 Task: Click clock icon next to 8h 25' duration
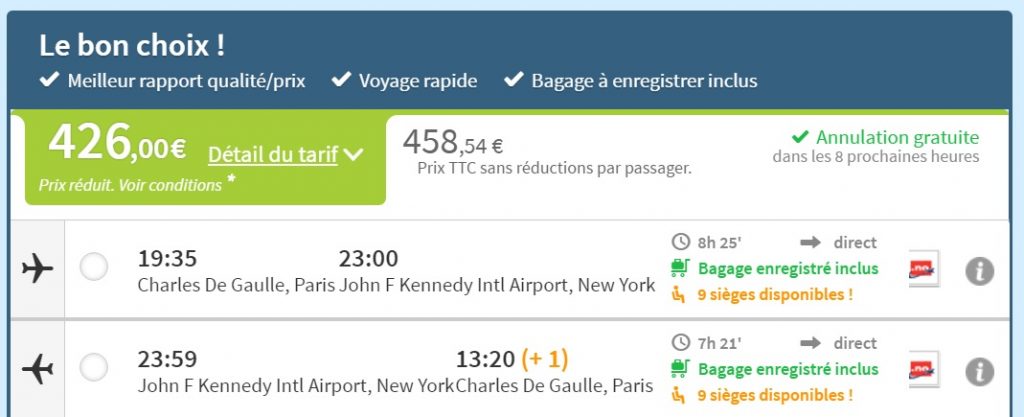click(x=681, y=242)
